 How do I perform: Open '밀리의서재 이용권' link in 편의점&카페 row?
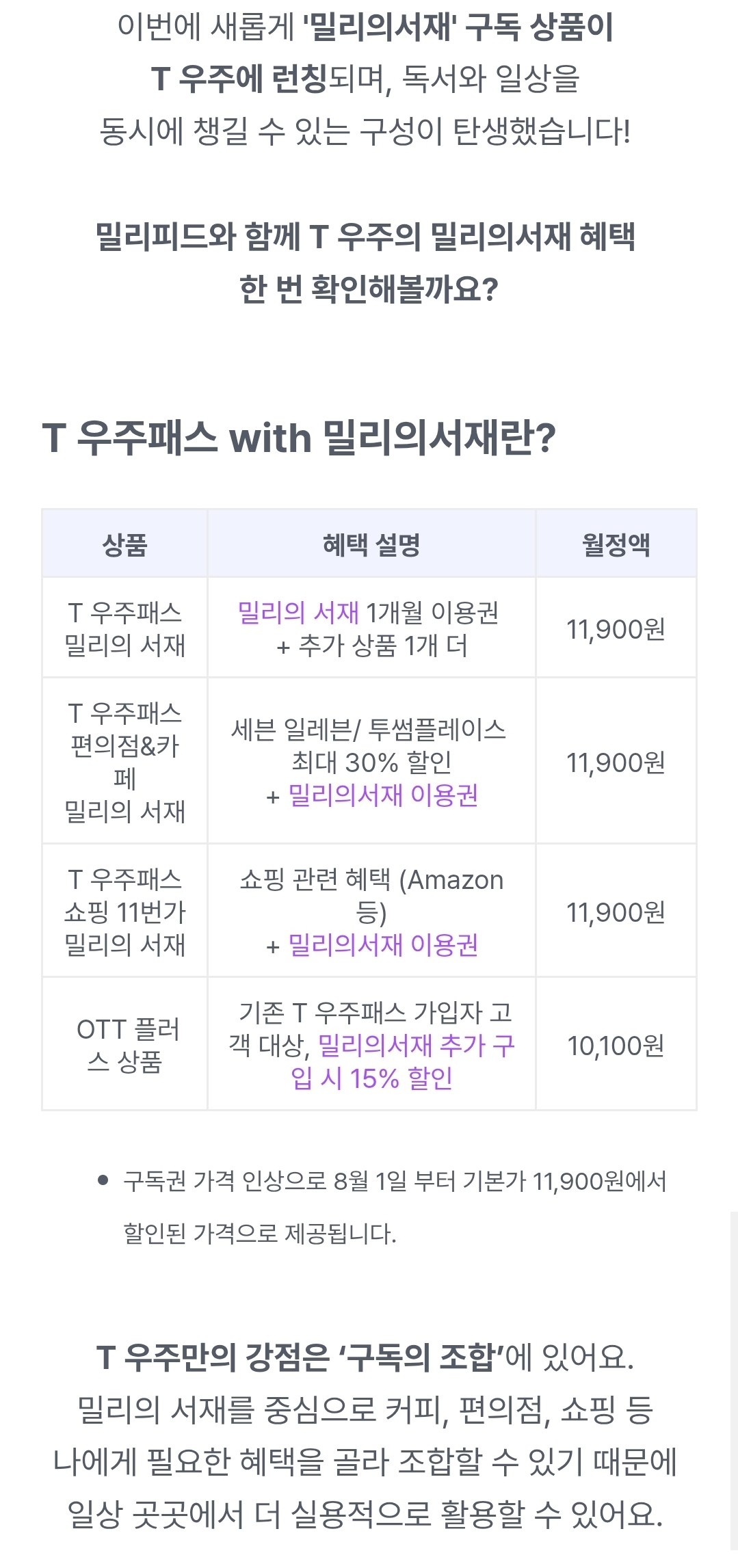click(x=383, y=795)
